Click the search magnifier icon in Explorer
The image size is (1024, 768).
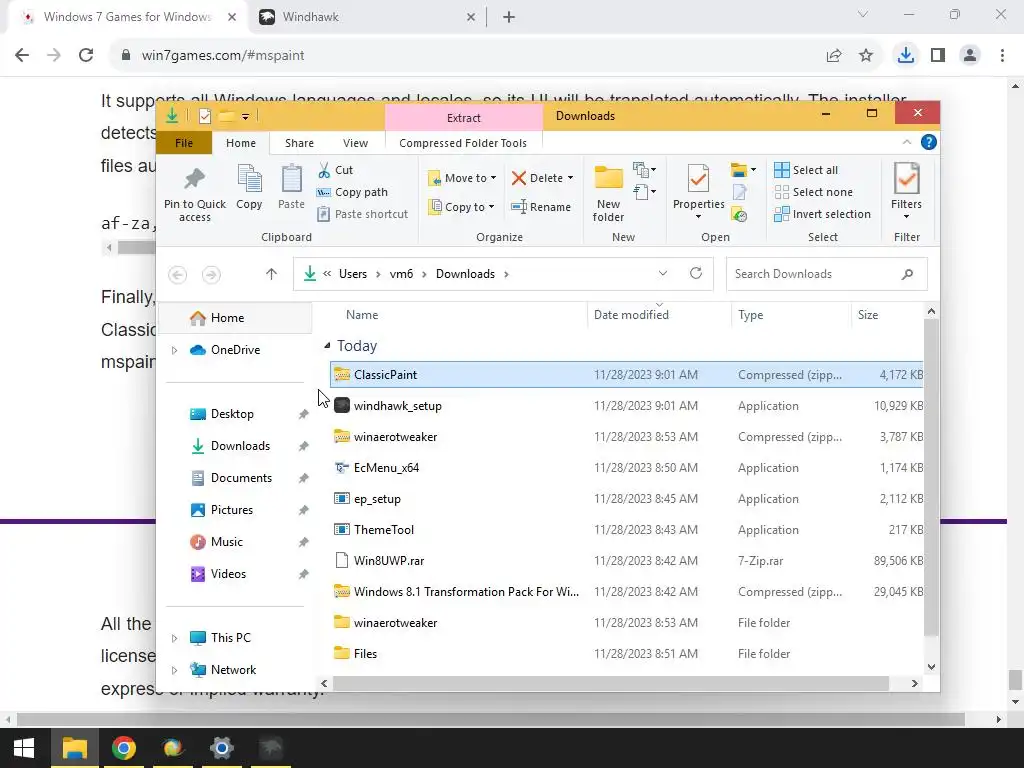point(907,274)
